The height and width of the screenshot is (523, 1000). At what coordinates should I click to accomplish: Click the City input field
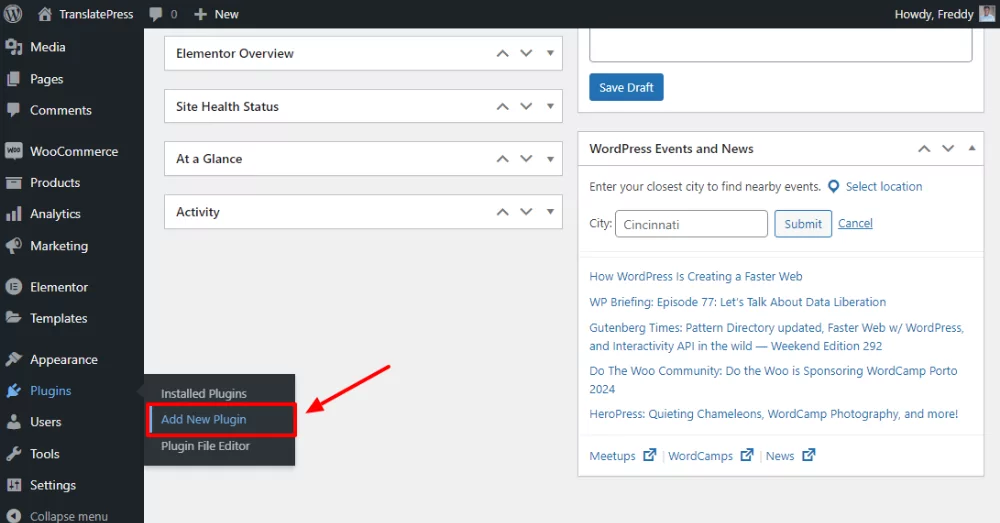tap(691, 224)
